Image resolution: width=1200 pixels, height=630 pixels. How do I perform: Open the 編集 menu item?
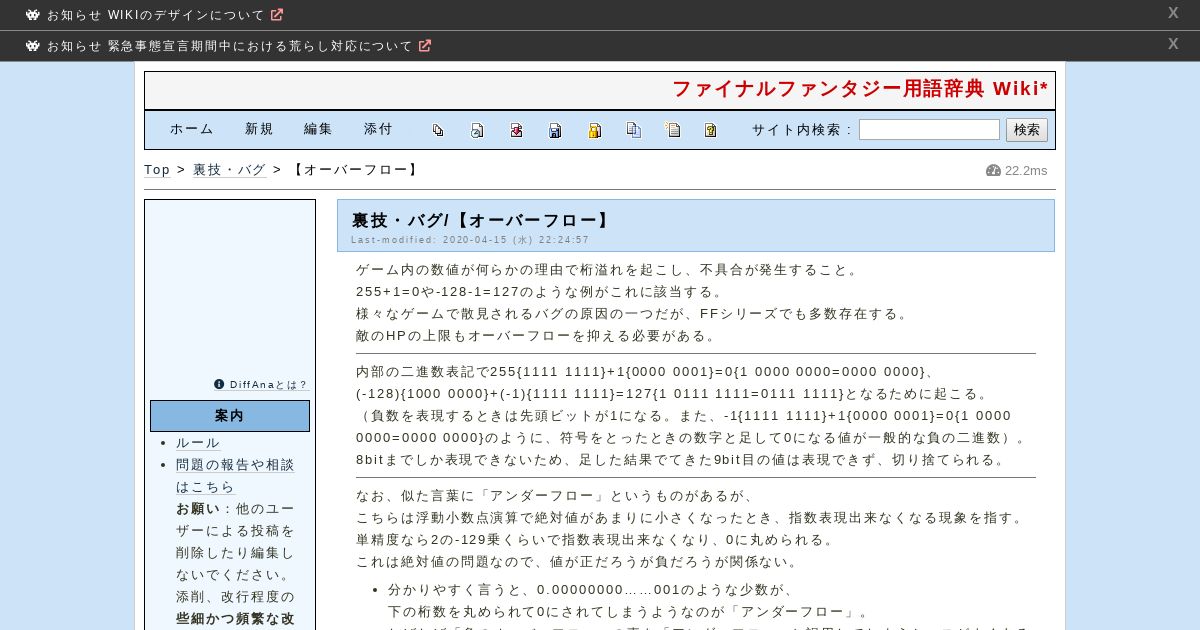click(x=319, y=129)
